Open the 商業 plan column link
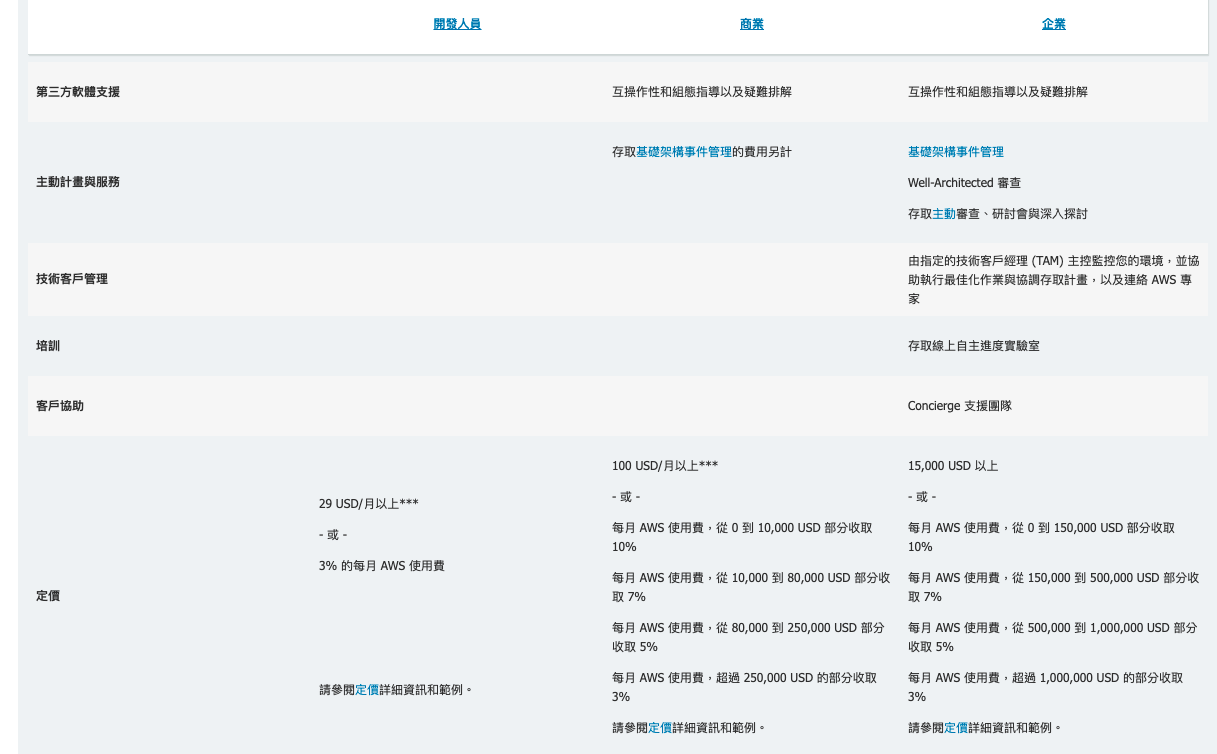Image resolution: width=1217 pixels, height=754 pixels. point(751,24)
